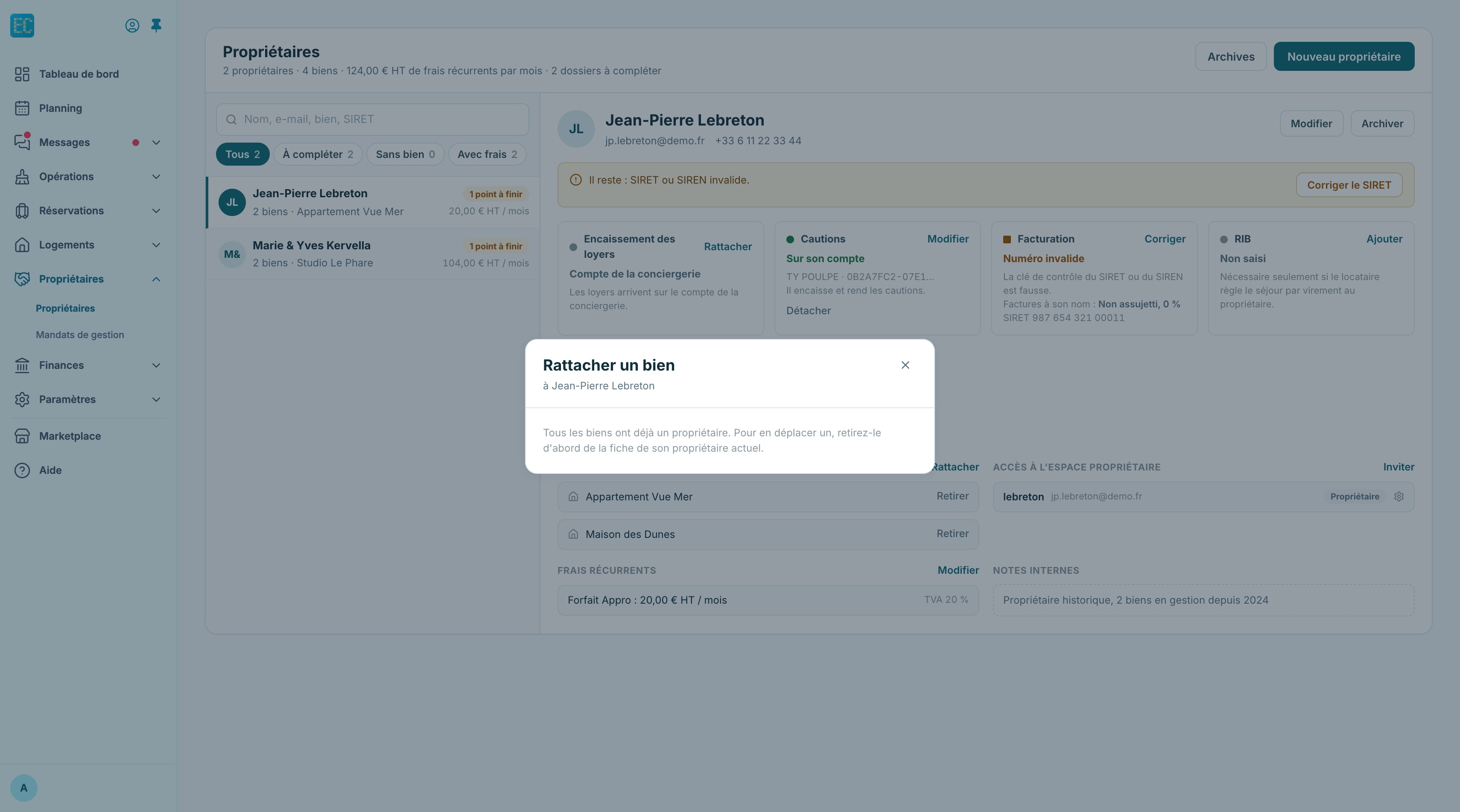Click Modifier button beside Archiver
The width and height of the screenshot is (1460, 812).
tap(1311, 123)
